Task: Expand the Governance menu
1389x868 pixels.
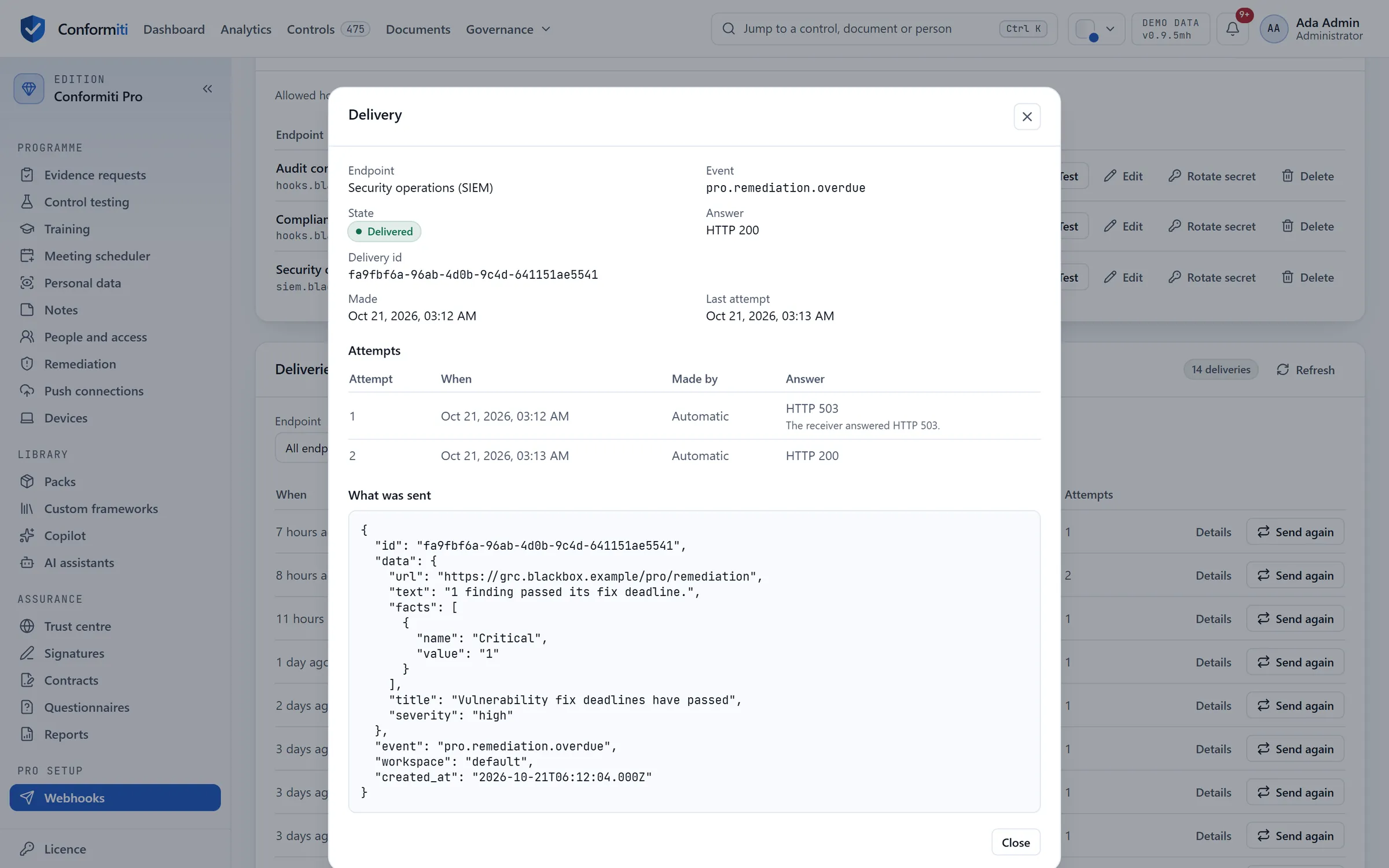Action: (x=508, y=29)
